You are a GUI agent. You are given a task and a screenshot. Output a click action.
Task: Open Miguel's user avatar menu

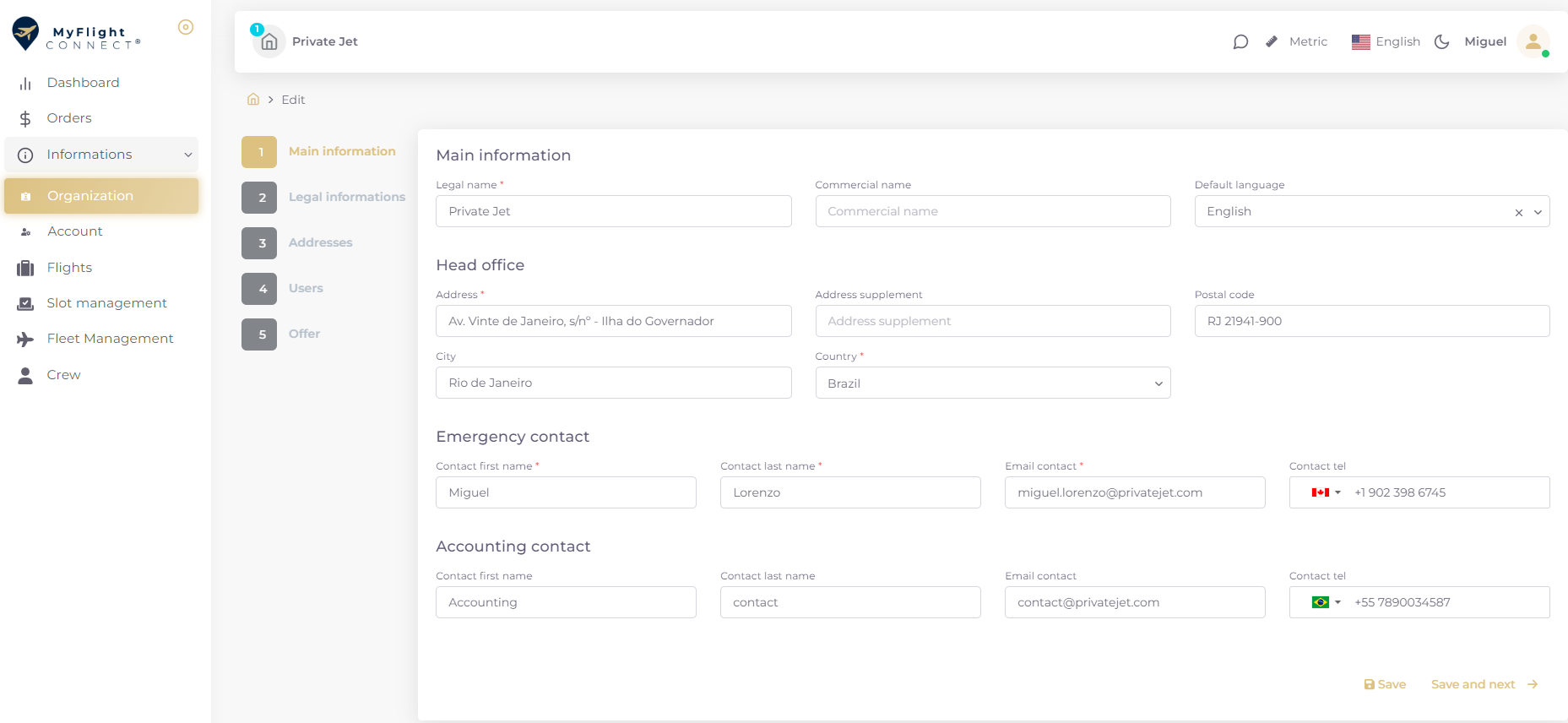tap(1533, 41)
